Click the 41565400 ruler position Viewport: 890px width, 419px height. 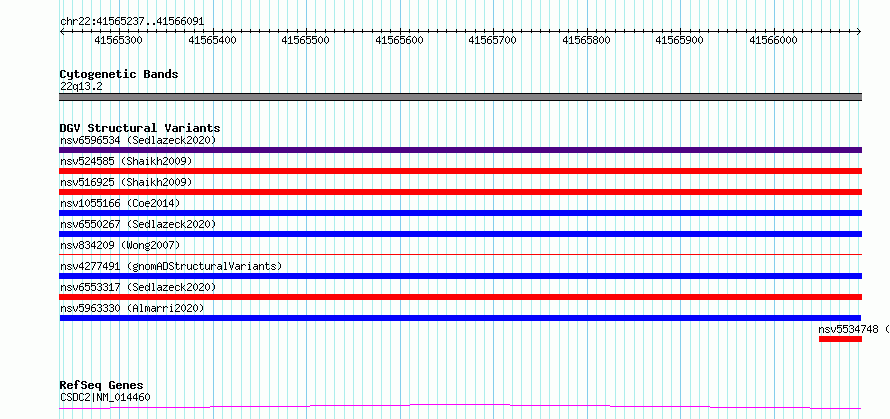212,40
